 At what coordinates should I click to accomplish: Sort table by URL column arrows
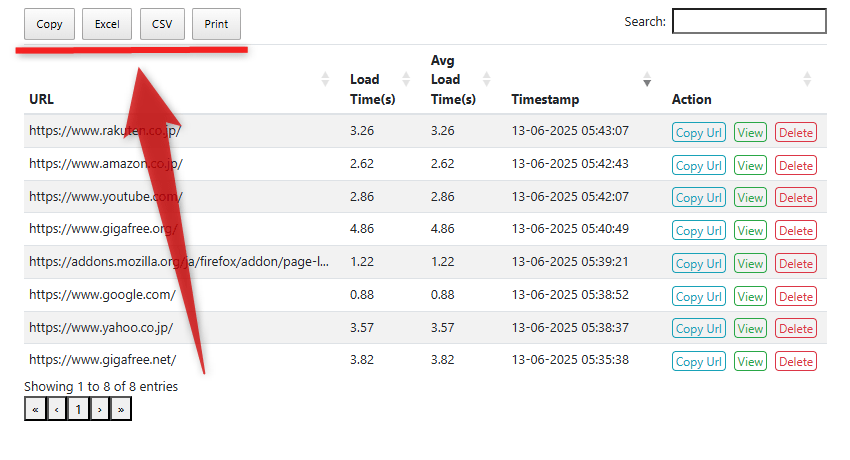(325, 79)
